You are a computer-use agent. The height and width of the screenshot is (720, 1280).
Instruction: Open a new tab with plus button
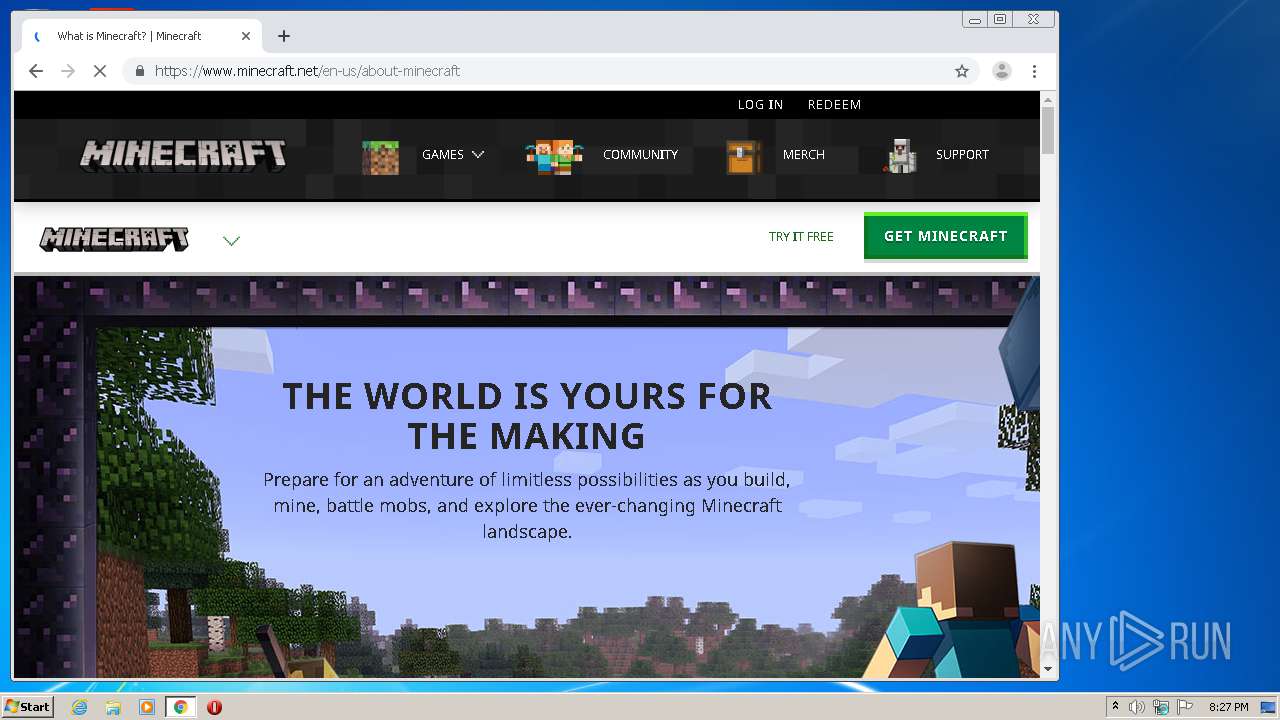coord(284,36)
